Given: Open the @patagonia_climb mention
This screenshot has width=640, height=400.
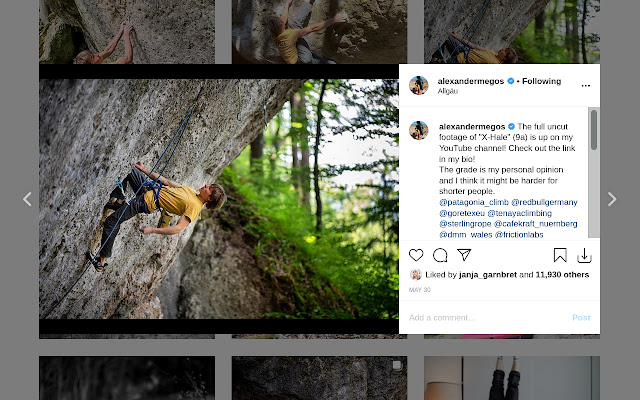Looking at the screenshot, I should coord(473,202).
